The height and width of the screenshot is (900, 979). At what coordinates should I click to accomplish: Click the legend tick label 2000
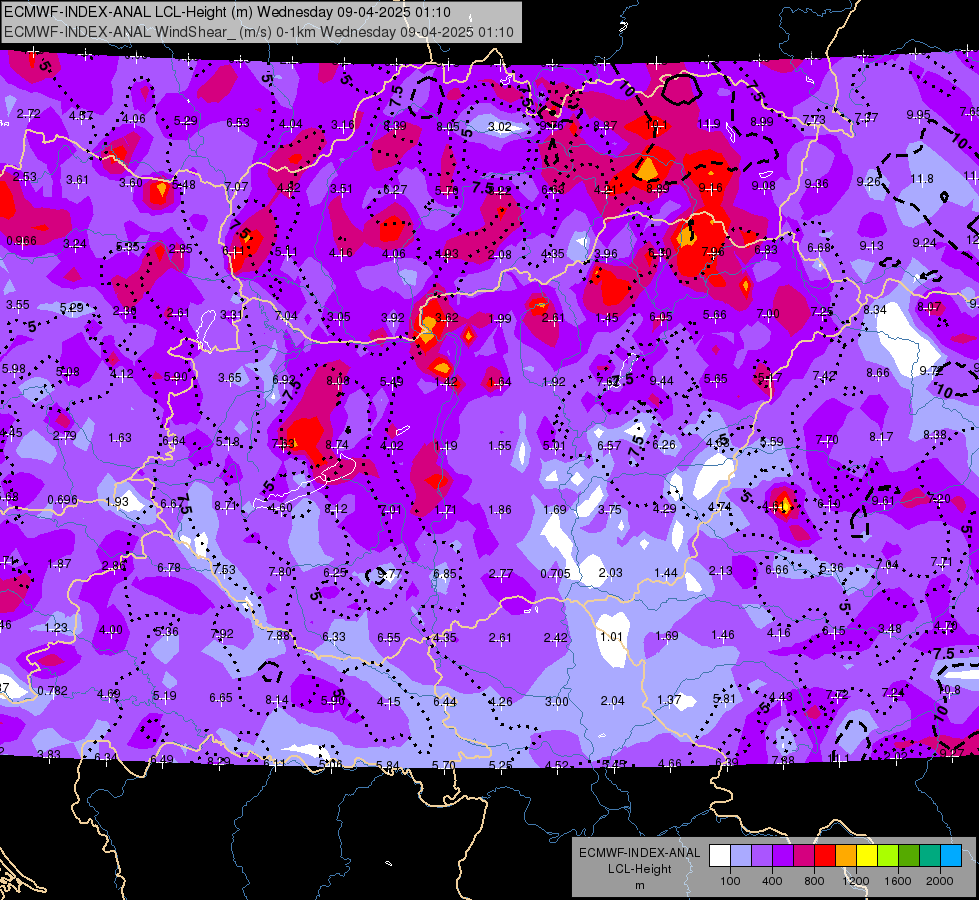click(940, 881)
